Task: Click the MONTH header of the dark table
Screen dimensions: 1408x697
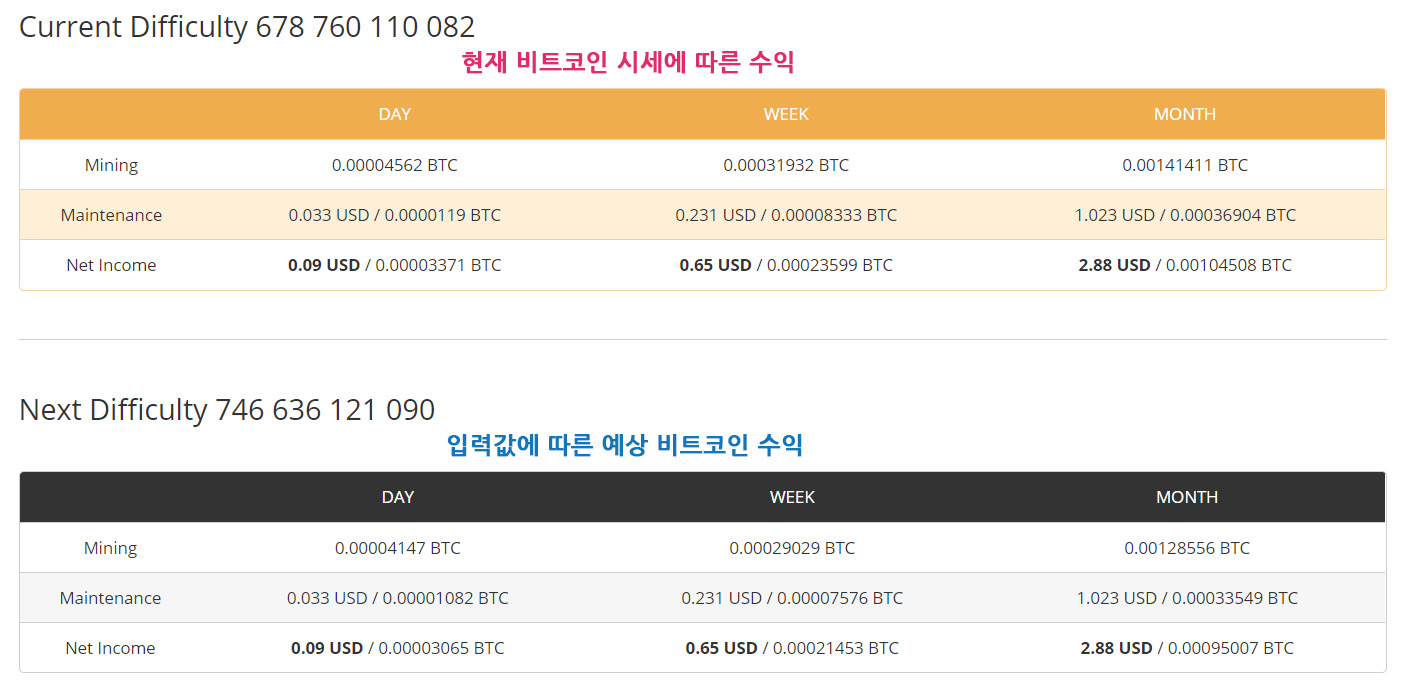Action: 1187,497
